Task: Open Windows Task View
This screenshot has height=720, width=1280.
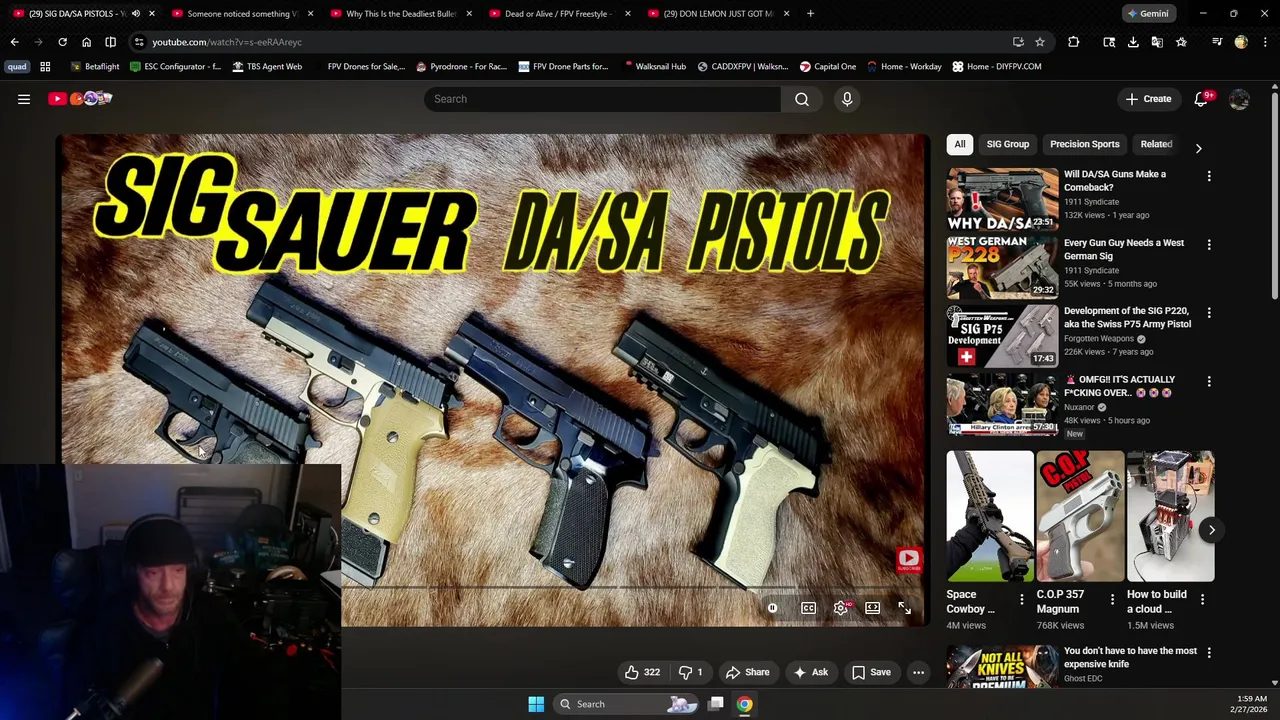Action: coord(716,704)
